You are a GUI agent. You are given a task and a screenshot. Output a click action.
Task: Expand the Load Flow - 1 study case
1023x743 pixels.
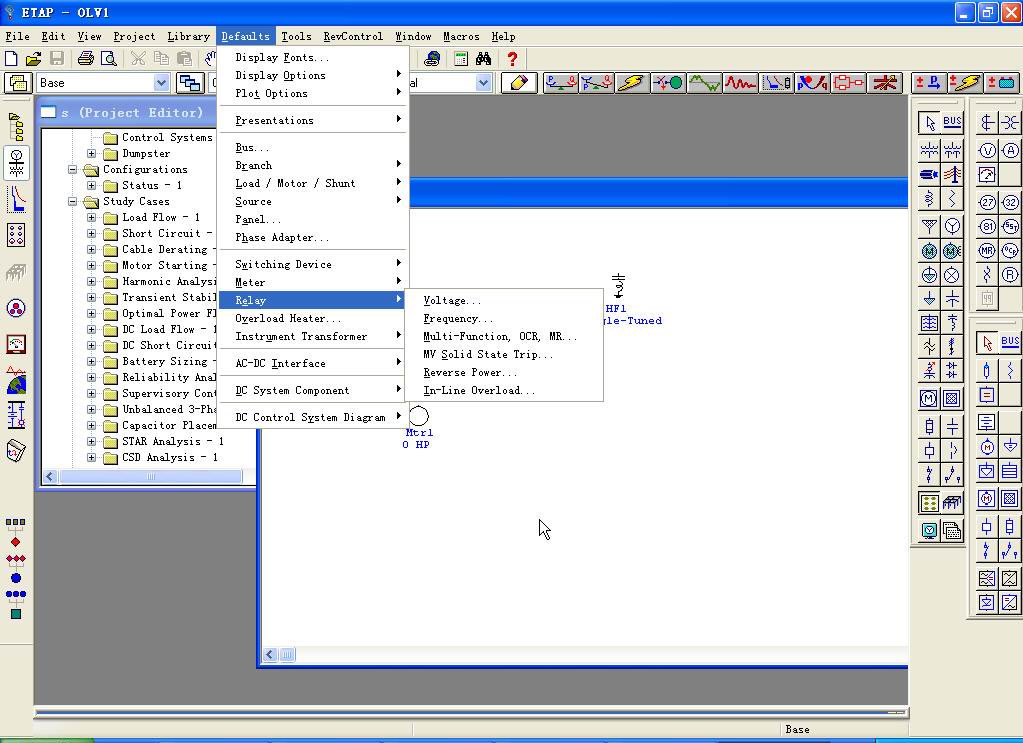(x=92, y=217)
